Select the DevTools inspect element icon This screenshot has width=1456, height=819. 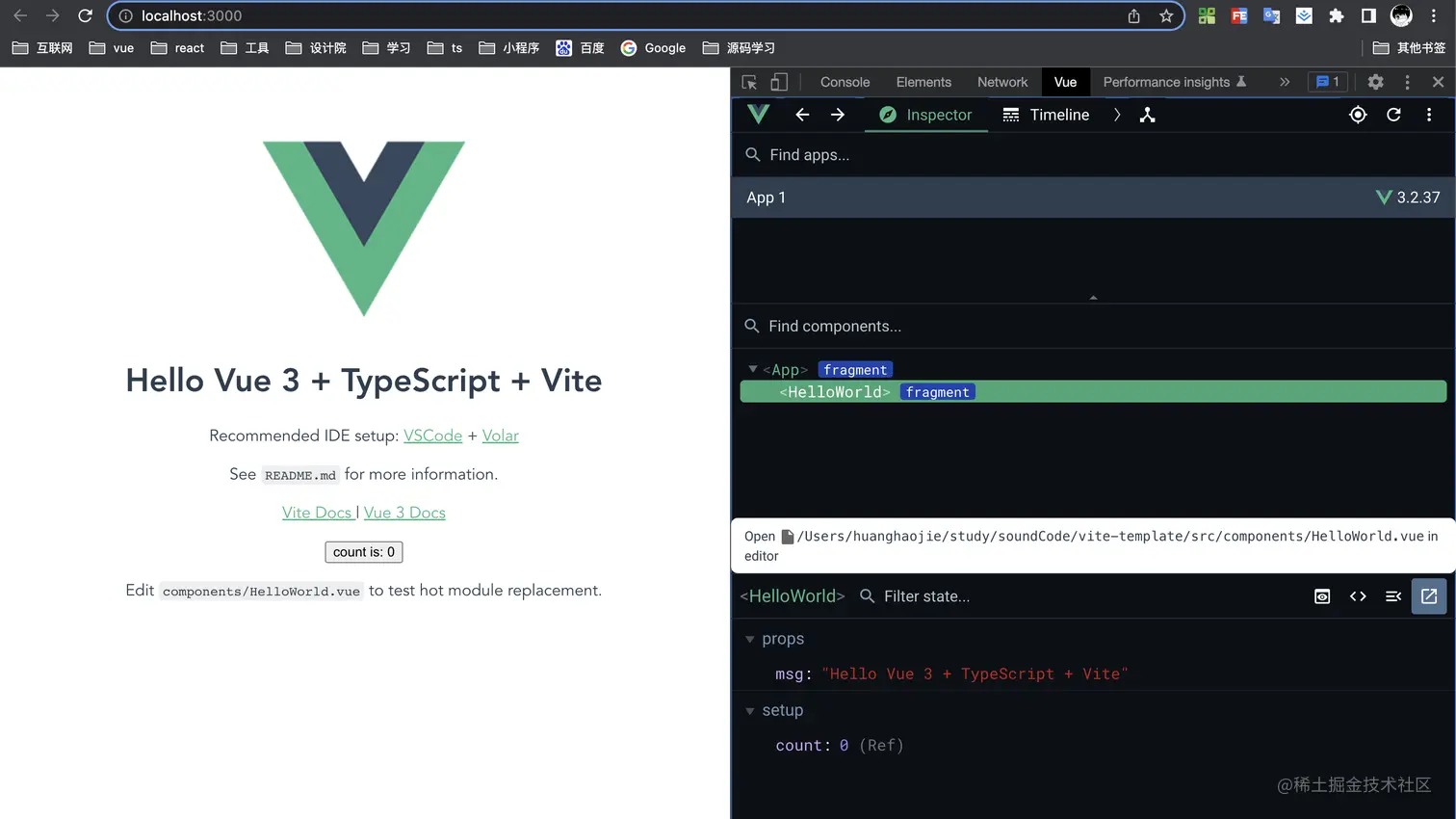[749, 82]
